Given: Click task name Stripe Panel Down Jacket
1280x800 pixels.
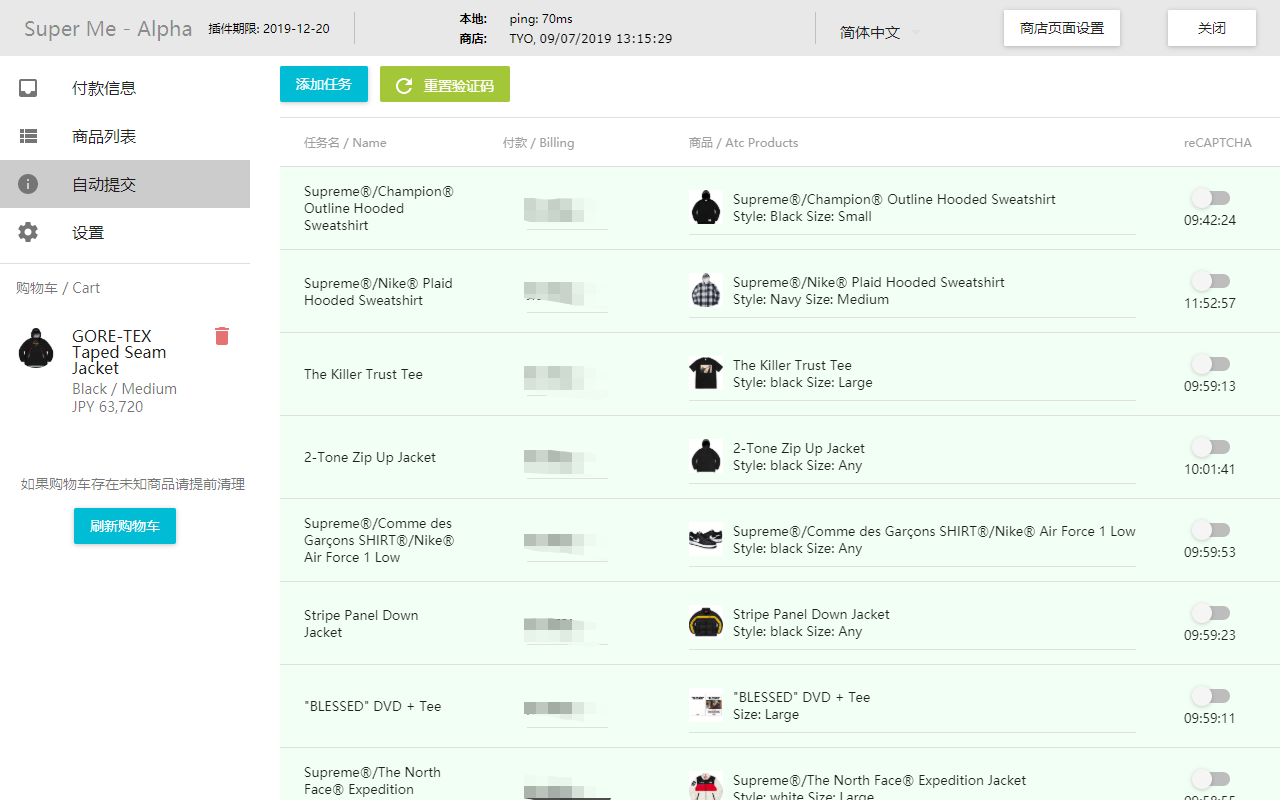Looking at the screenshot, I should [x=361, y=623].
